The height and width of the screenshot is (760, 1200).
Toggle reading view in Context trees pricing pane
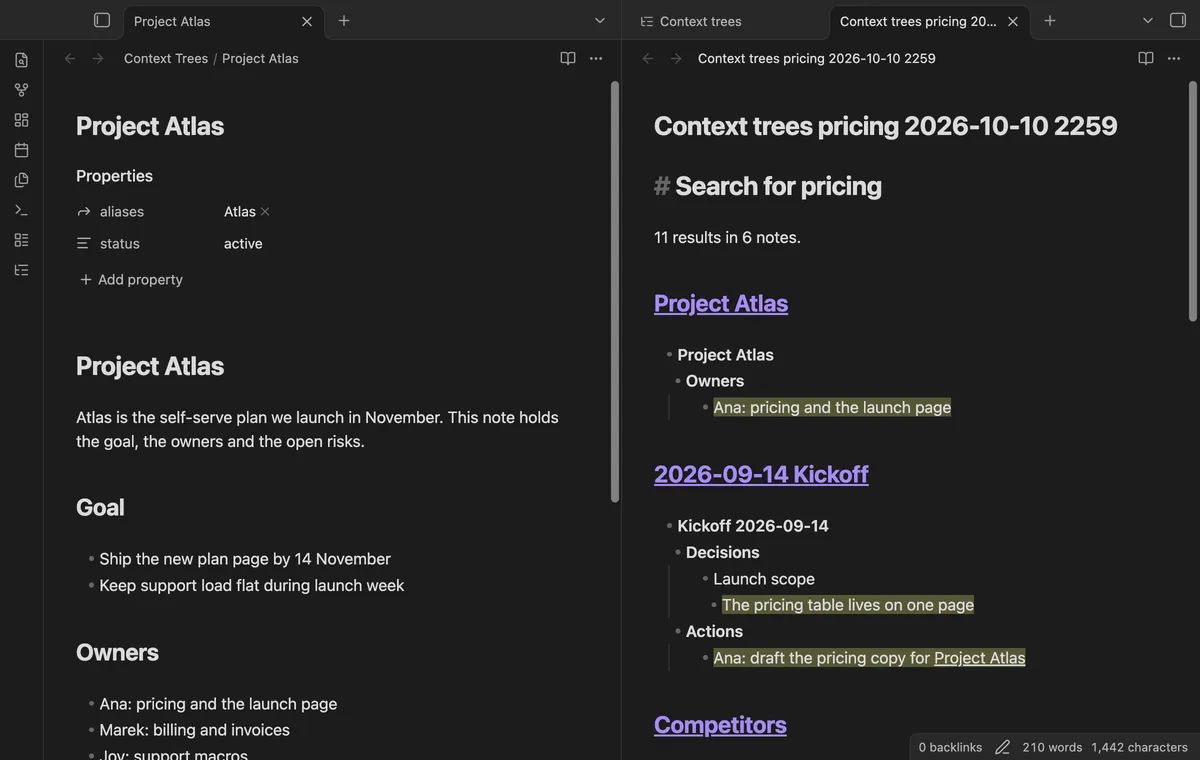1146,58
